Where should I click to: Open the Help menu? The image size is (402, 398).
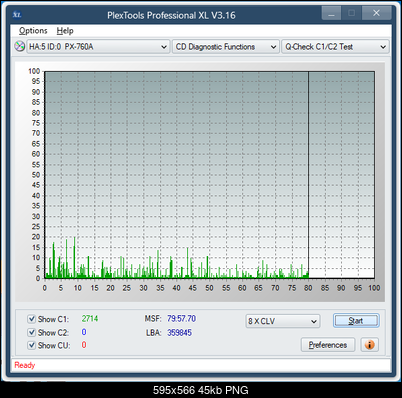click(65, 31)
